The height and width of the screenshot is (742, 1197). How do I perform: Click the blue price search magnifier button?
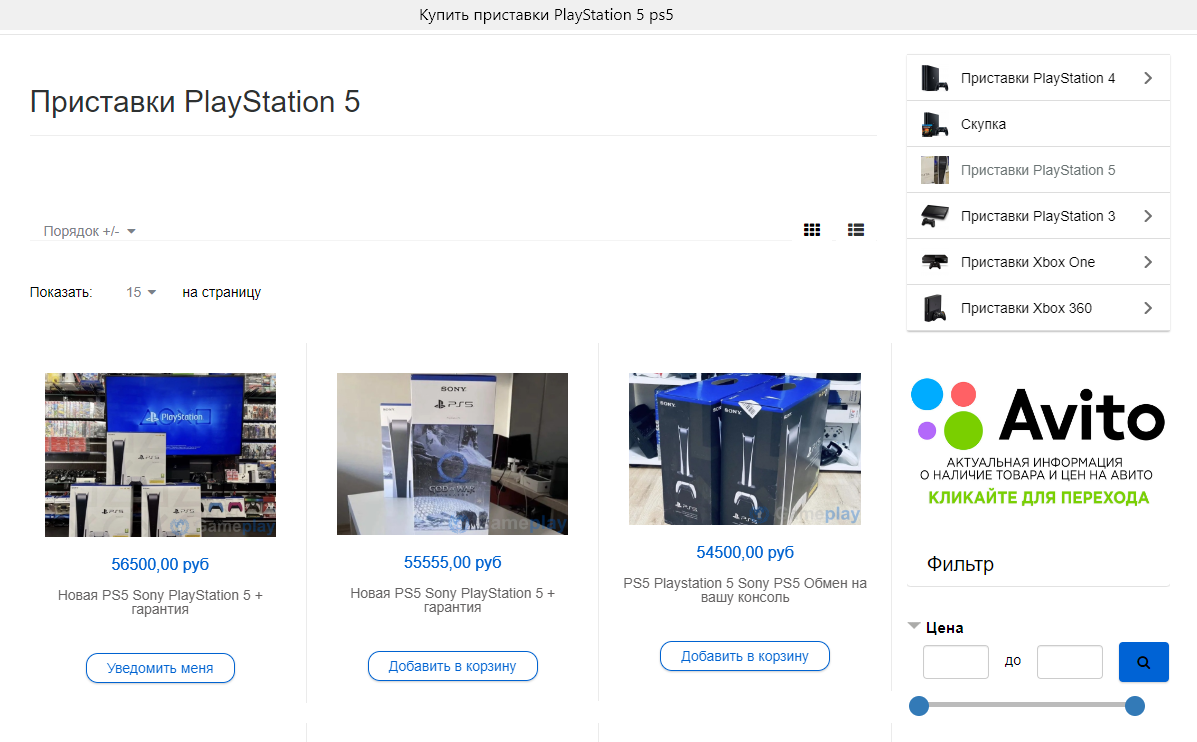click(x=1144, y=662)
